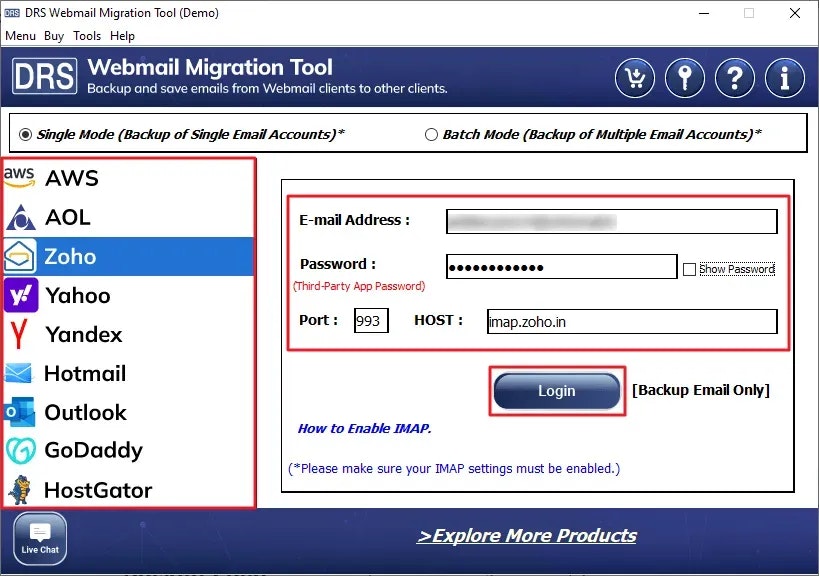819x576 pixels.
Task: Click the Yahoo purple logo icon
Action: 21,295
